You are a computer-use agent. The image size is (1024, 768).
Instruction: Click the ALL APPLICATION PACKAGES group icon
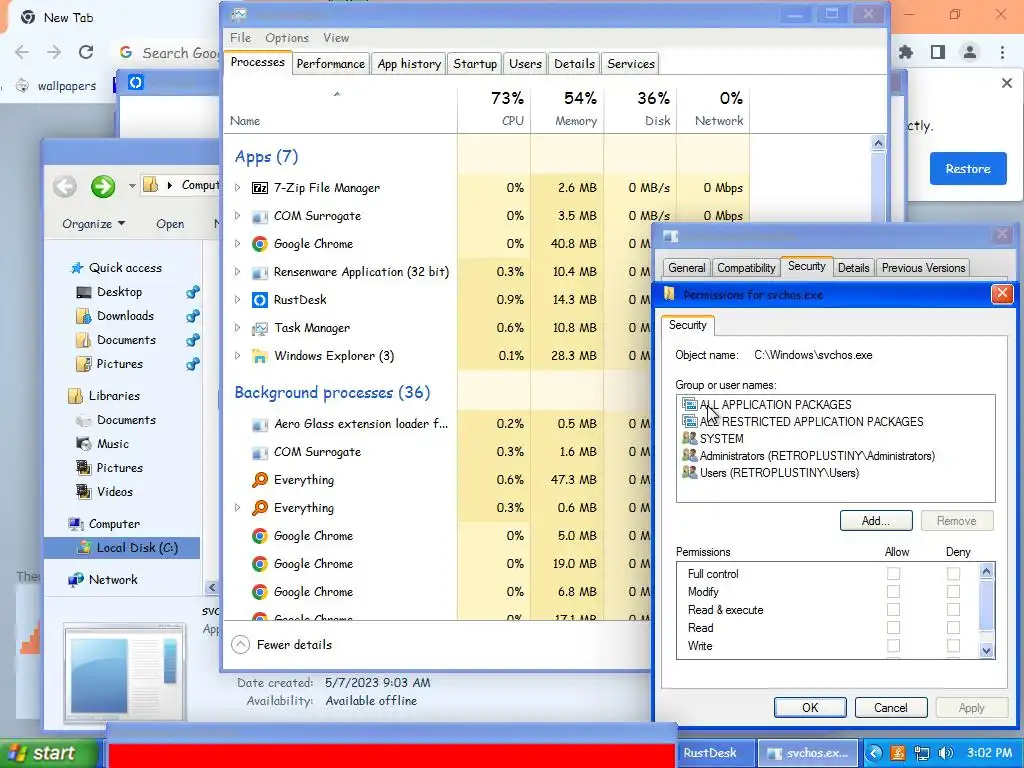[690, 404]
